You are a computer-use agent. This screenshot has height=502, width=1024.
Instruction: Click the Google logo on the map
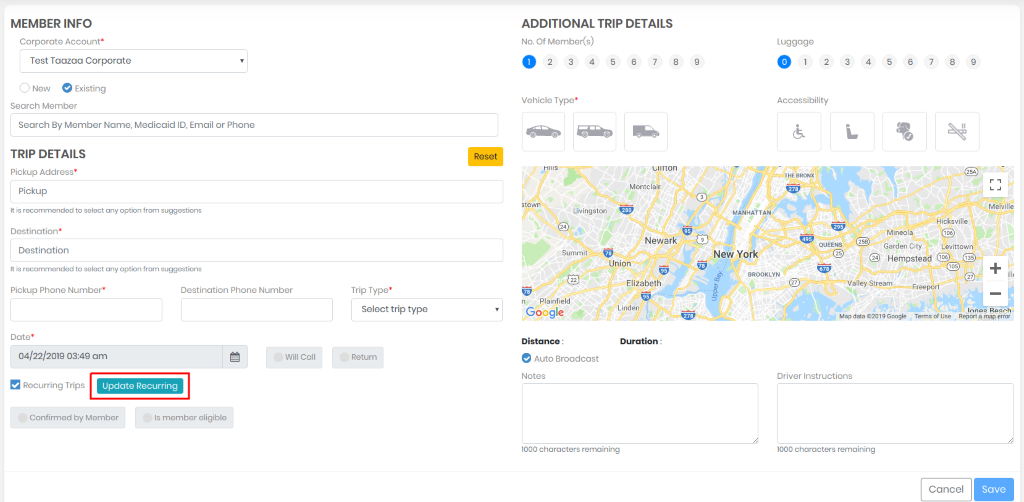[x=545, y=313]
